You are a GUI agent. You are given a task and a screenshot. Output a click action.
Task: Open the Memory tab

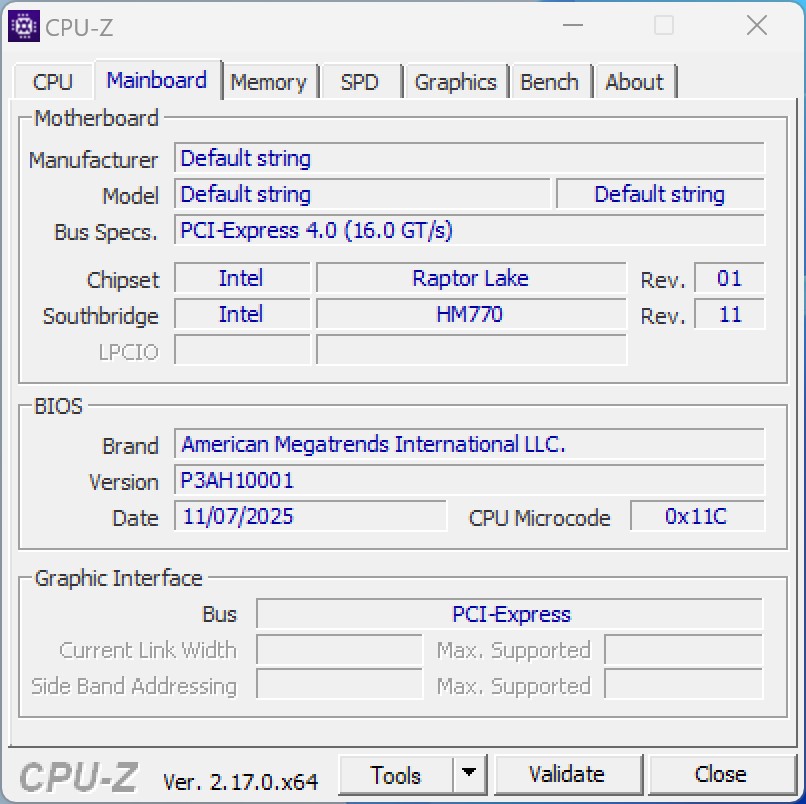[269, 81]
